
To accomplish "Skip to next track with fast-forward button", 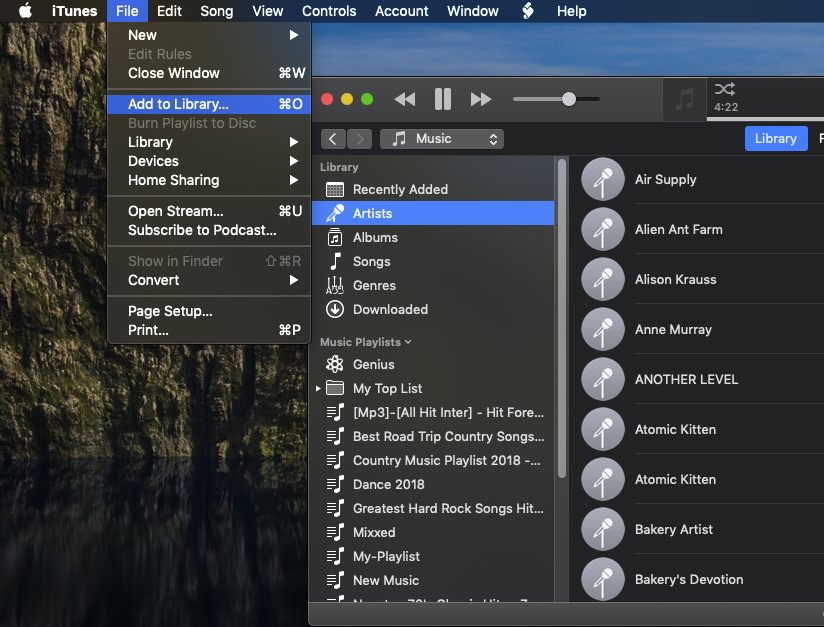I will 481,99.
